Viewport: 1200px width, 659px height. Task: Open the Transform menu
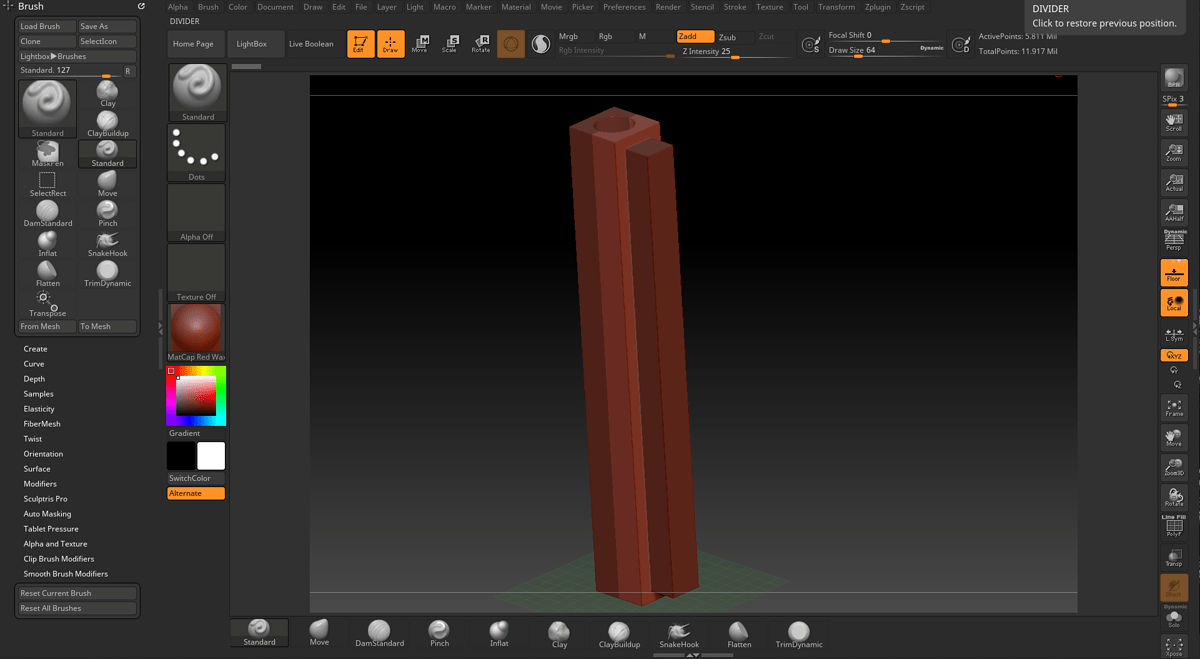point(836,7)
